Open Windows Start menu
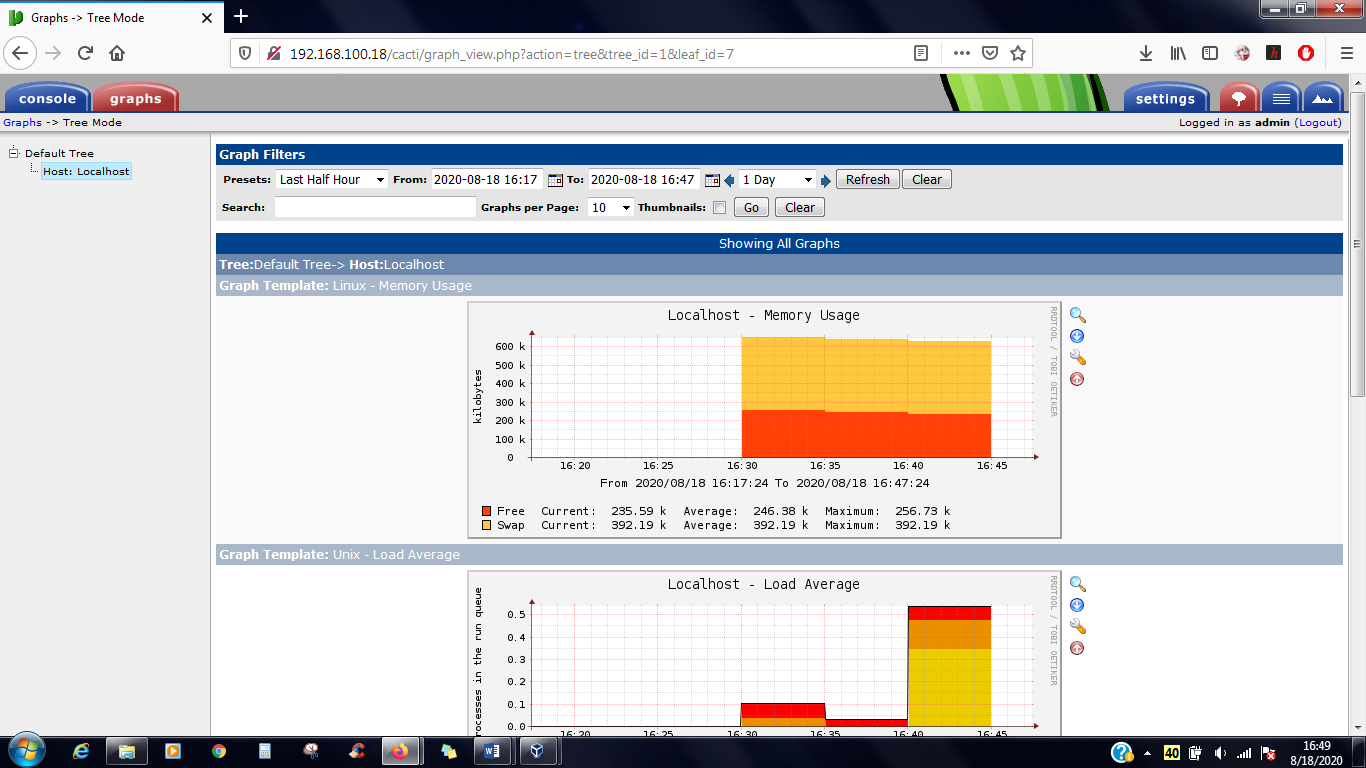The image size is (1366, 768). (x=25, y=751)
